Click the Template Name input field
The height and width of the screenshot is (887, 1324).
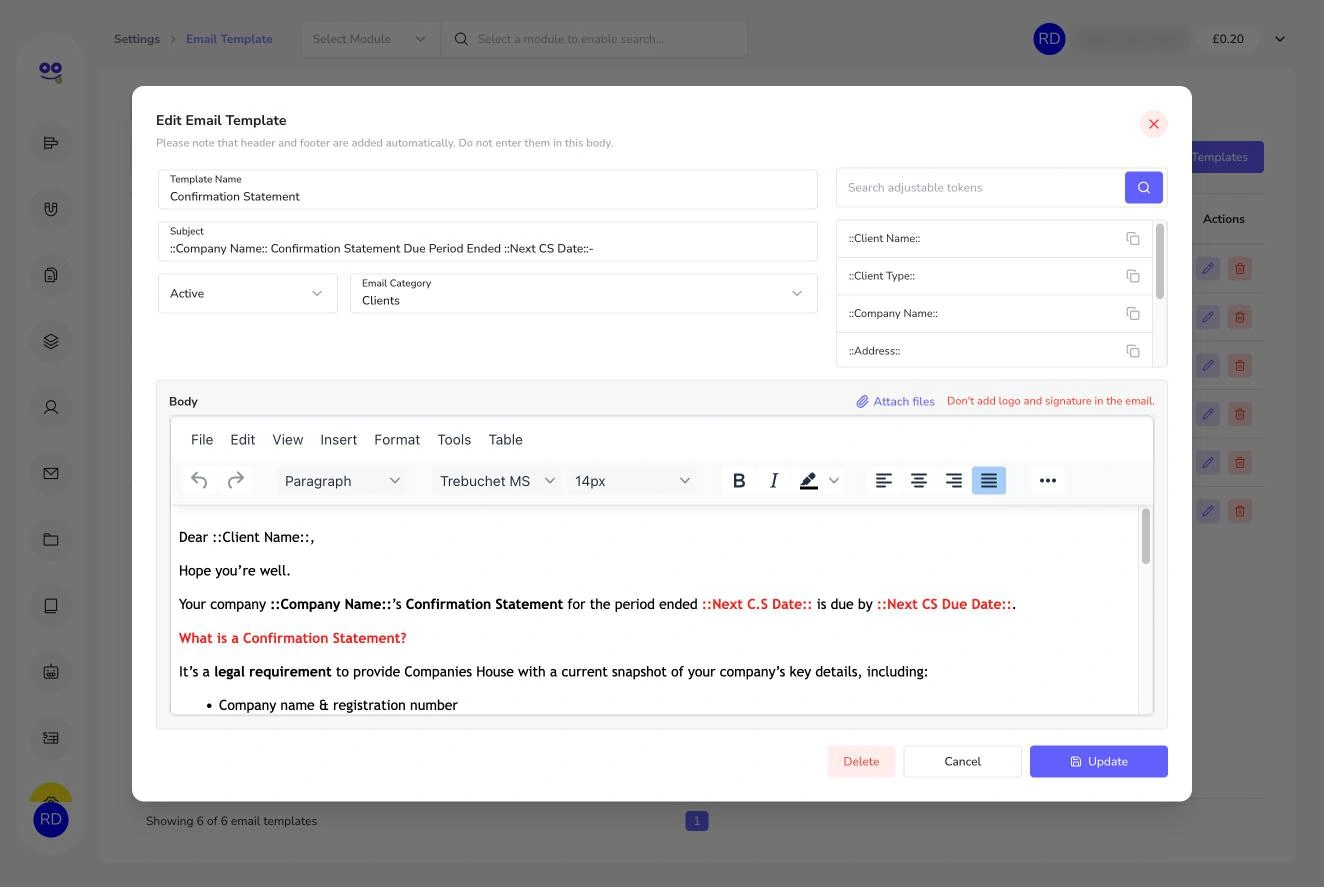click(x=488, y=189)
